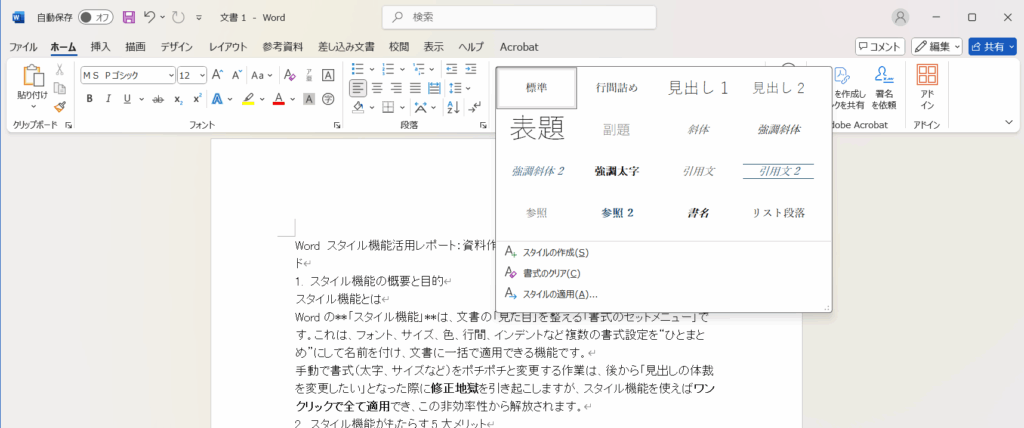Expand the font size dropdown
The image size is (1024, 428).
click(x=203, y=75)
